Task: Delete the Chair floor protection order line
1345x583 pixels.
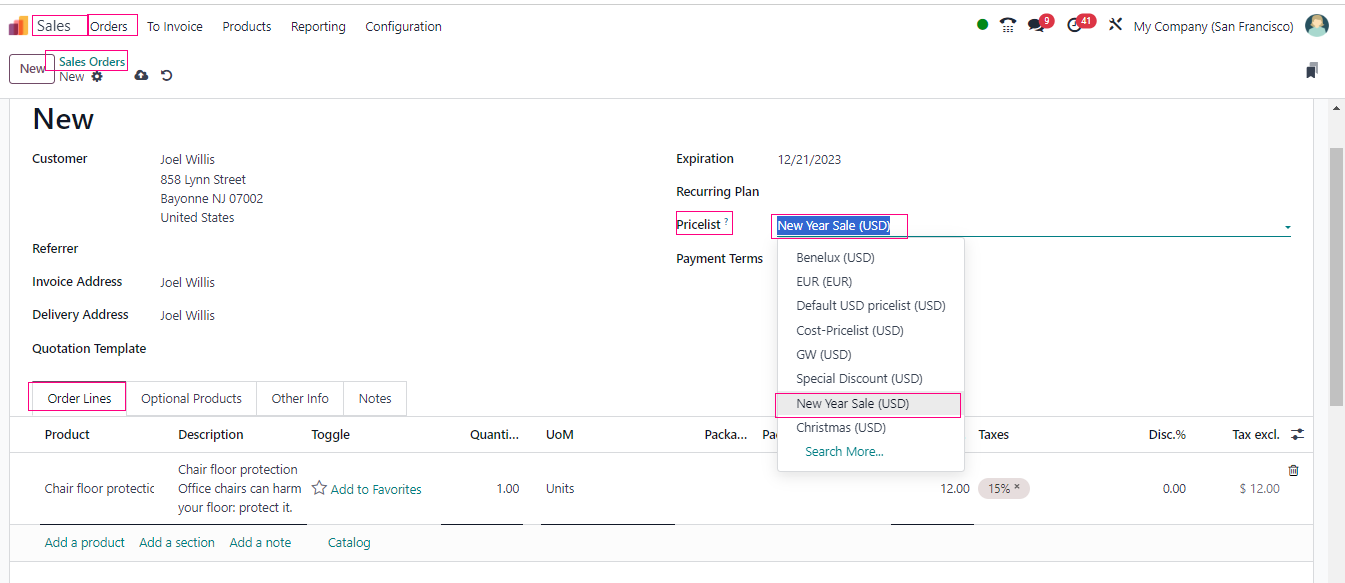Action: tap(1293, 470)
